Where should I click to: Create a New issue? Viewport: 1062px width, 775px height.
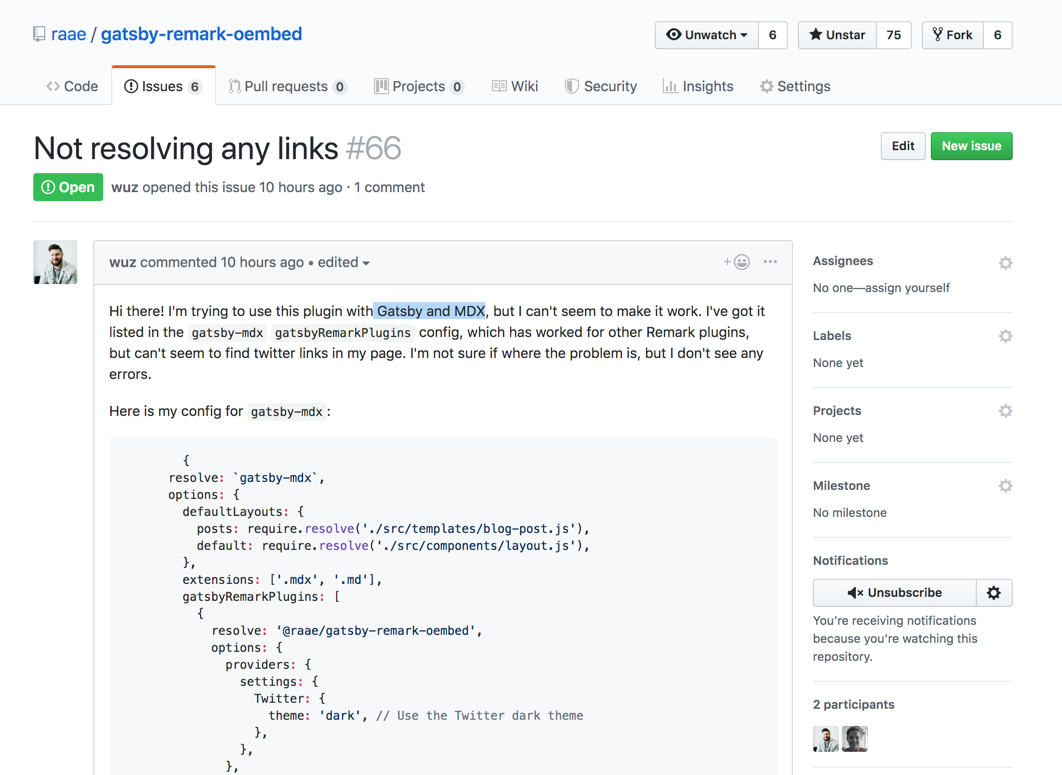[971, 146]
